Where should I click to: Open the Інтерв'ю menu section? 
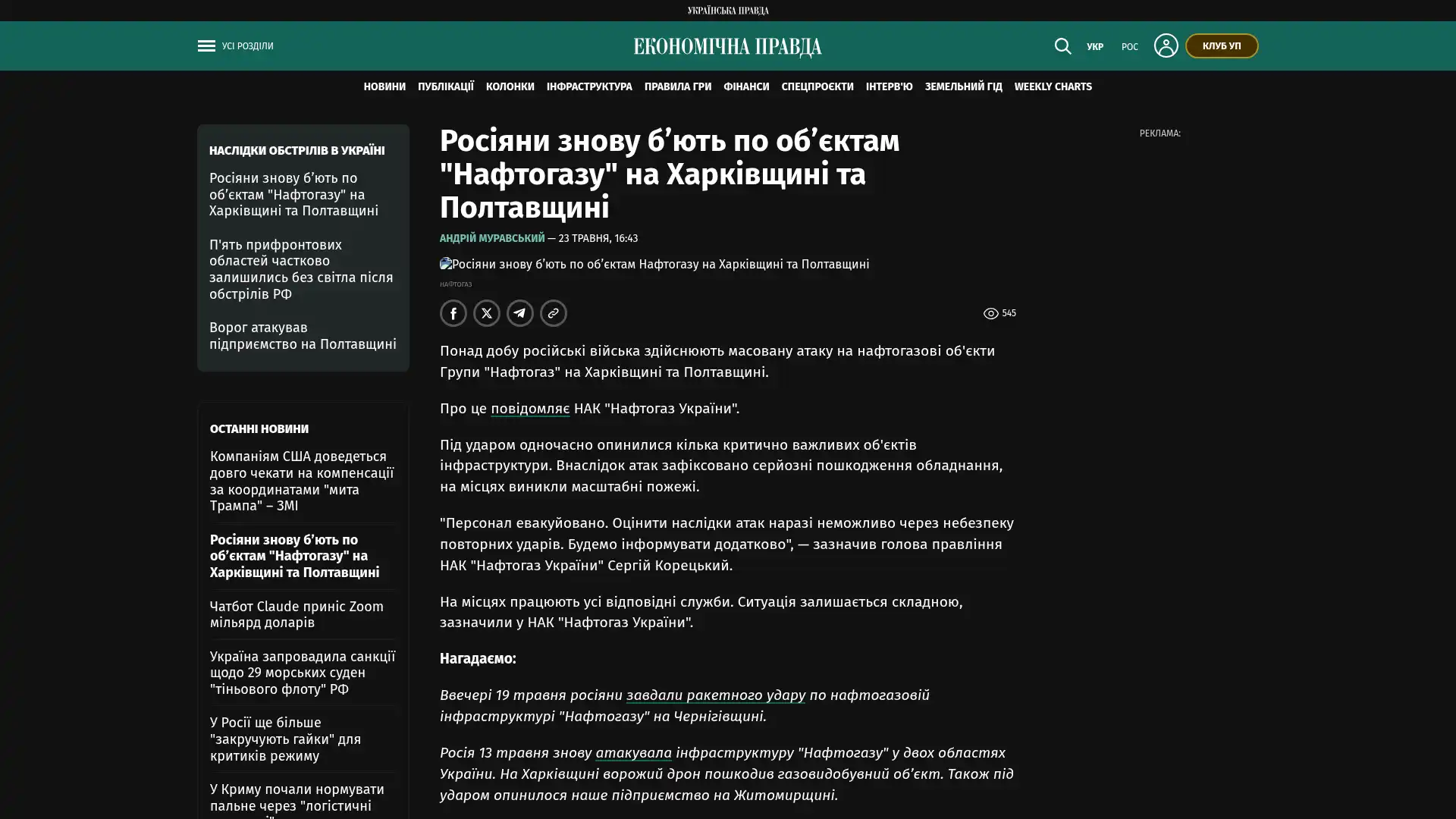[x=890, y=87]
